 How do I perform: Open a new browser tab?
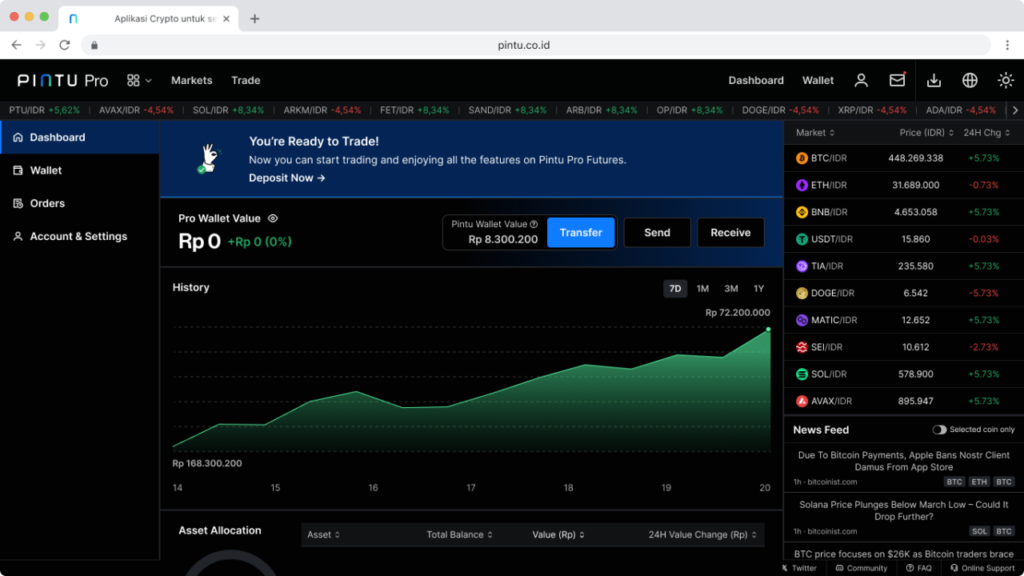coord(255,18)
